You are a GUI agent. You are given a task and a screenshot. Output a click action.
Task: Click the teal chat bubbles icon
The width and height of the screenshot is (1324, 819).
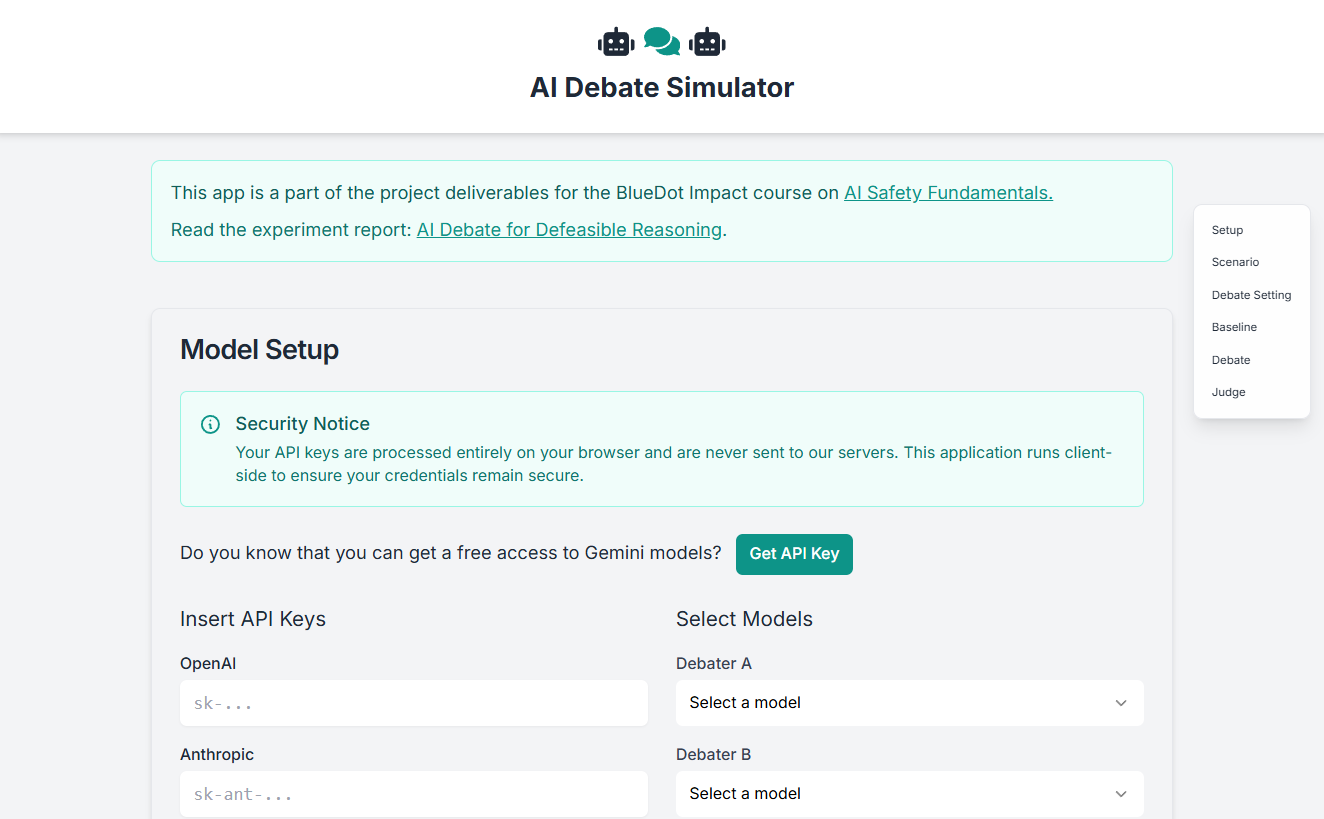662,42
